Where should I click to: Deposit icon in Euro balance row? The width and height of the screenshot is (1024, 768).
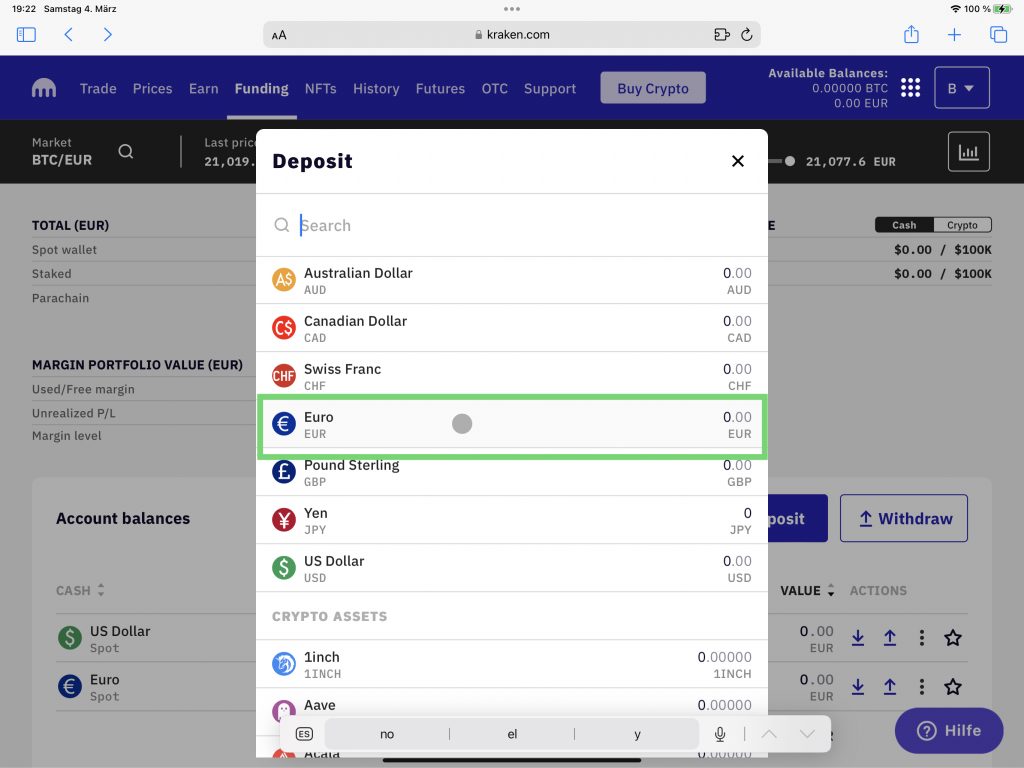(858, 687)
